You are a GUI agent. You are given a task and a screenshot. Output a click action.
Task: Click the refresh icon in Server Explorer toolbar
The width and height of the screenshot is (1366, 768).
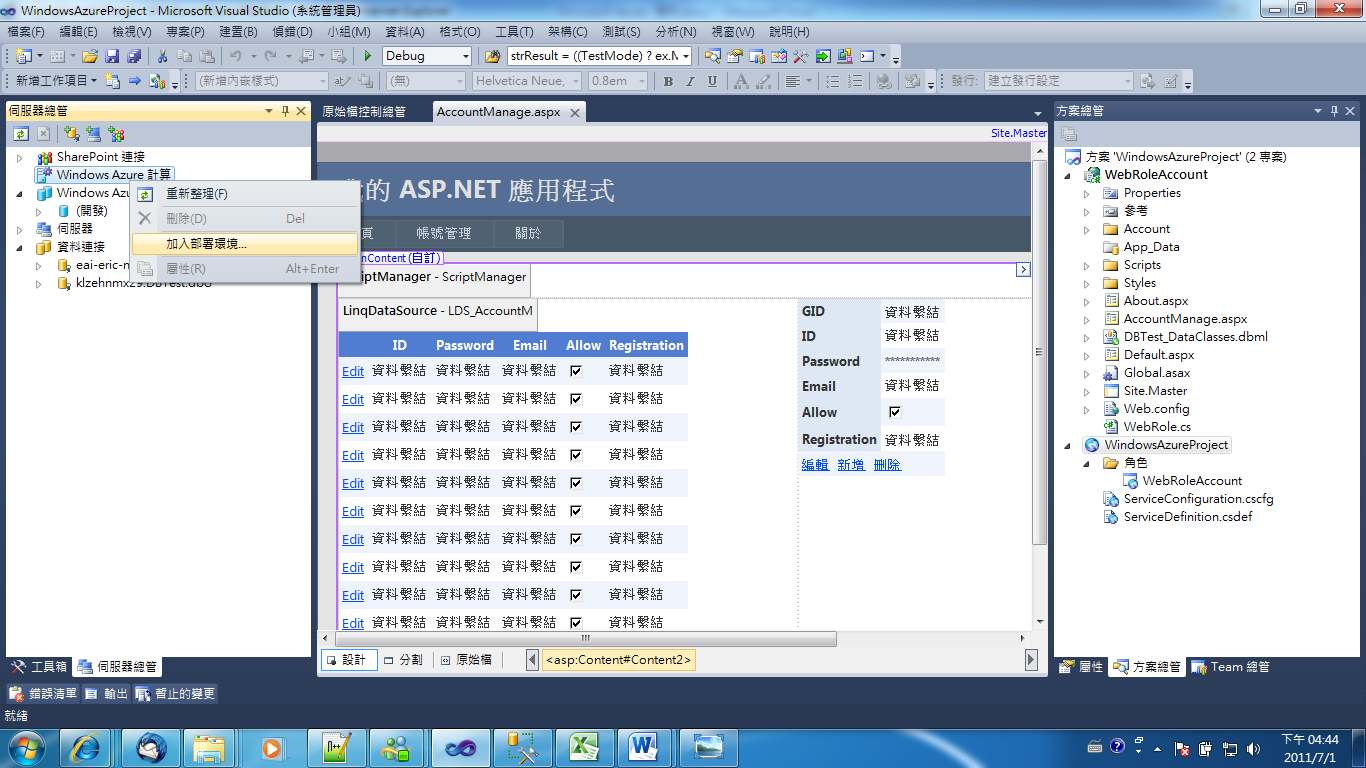point(21,133)
